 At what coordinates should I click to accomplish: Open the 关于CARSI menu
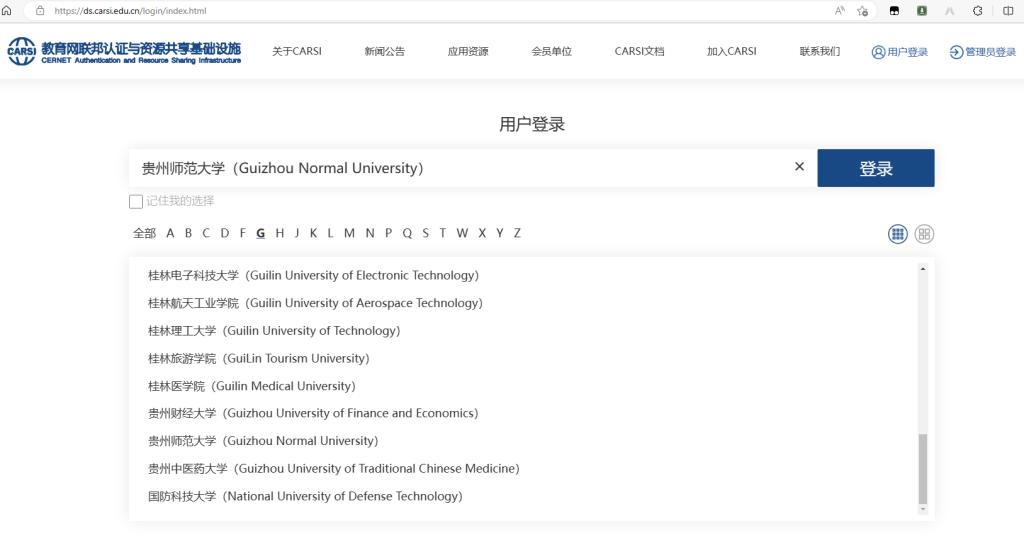[x=297, y=51]
